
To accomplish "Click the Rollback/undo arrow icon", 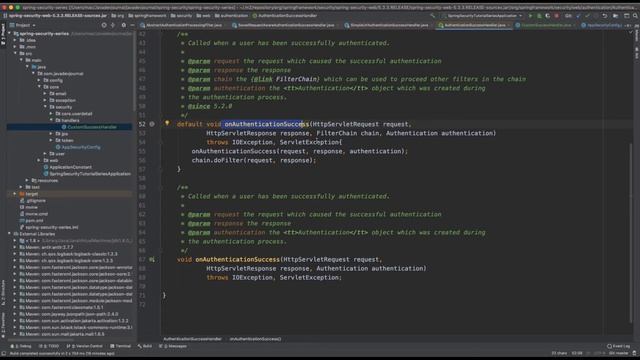I will tap(604, 16).
